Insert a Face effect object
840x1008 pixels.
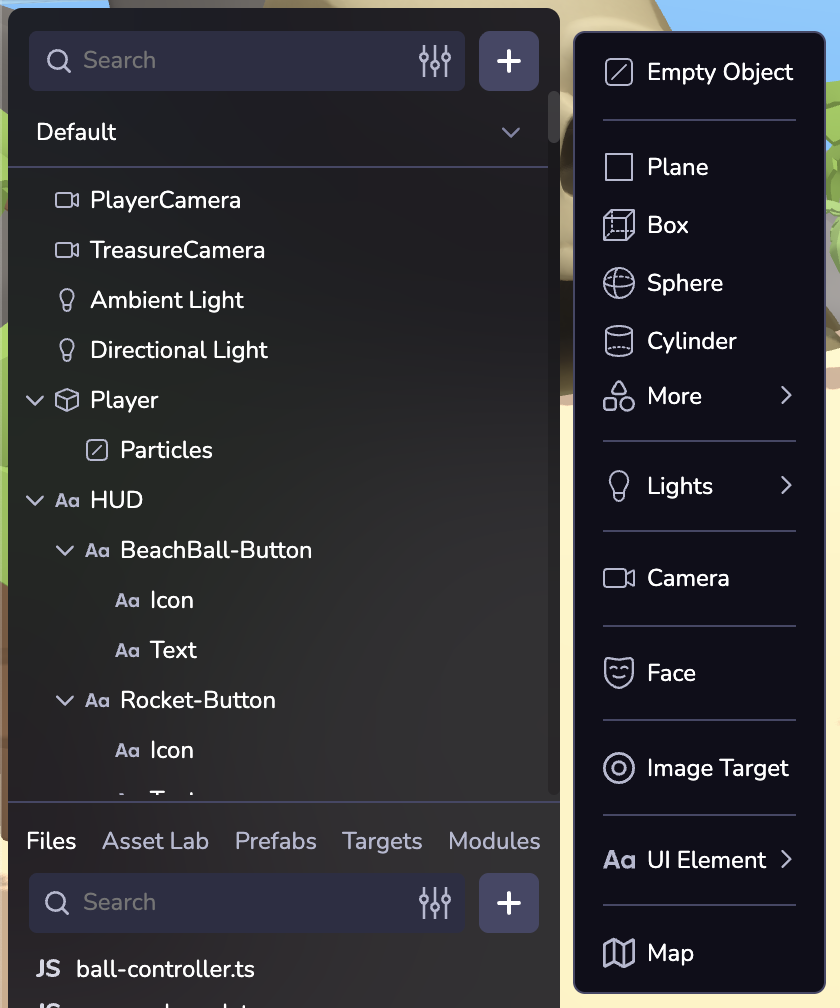click(x=670, y=673)
